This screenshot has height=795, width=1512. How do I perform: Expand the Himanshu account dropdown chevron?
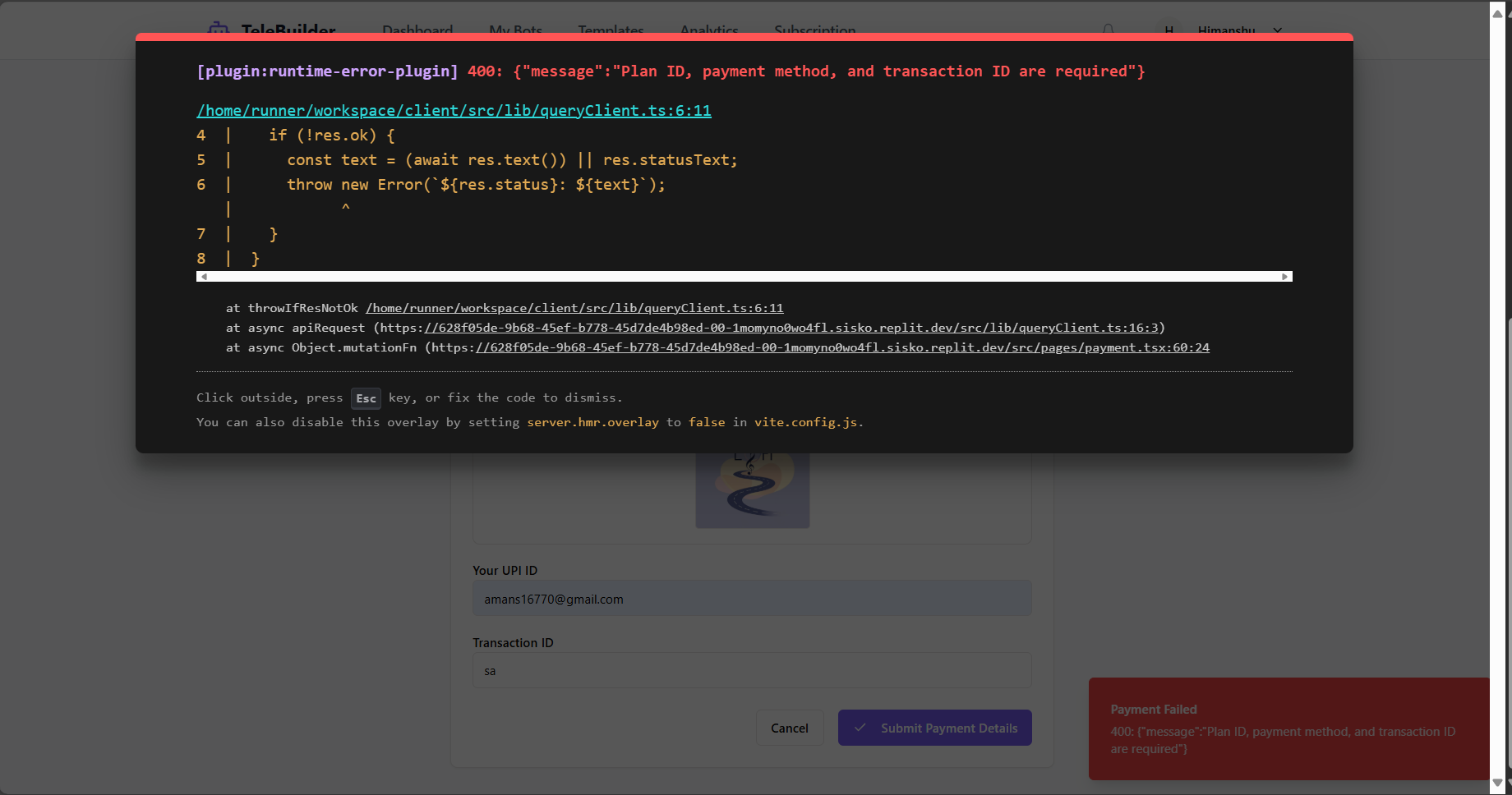tap(1278, 30)
